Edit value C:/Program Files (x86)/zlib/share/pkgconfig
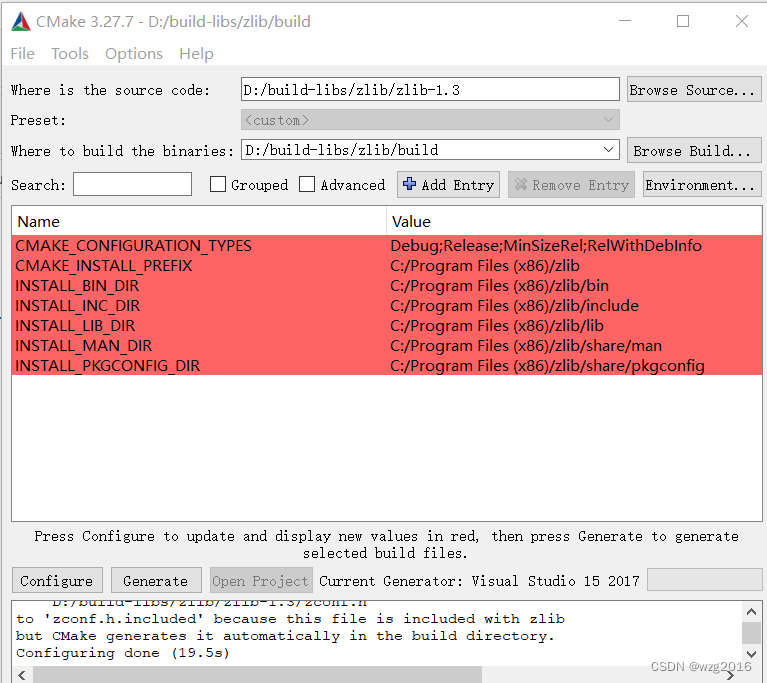The image size is (767, 683). pos(547,365)
